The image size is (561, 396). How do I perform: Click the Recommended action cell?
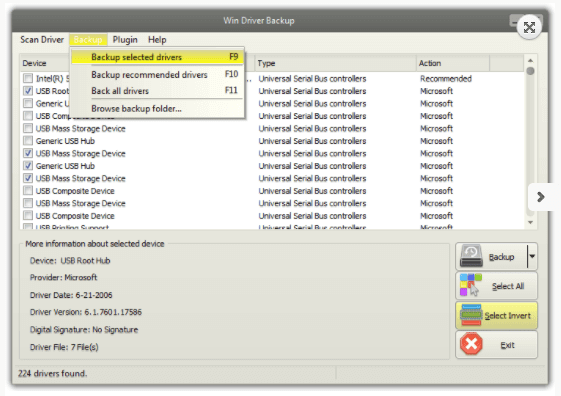446,78
